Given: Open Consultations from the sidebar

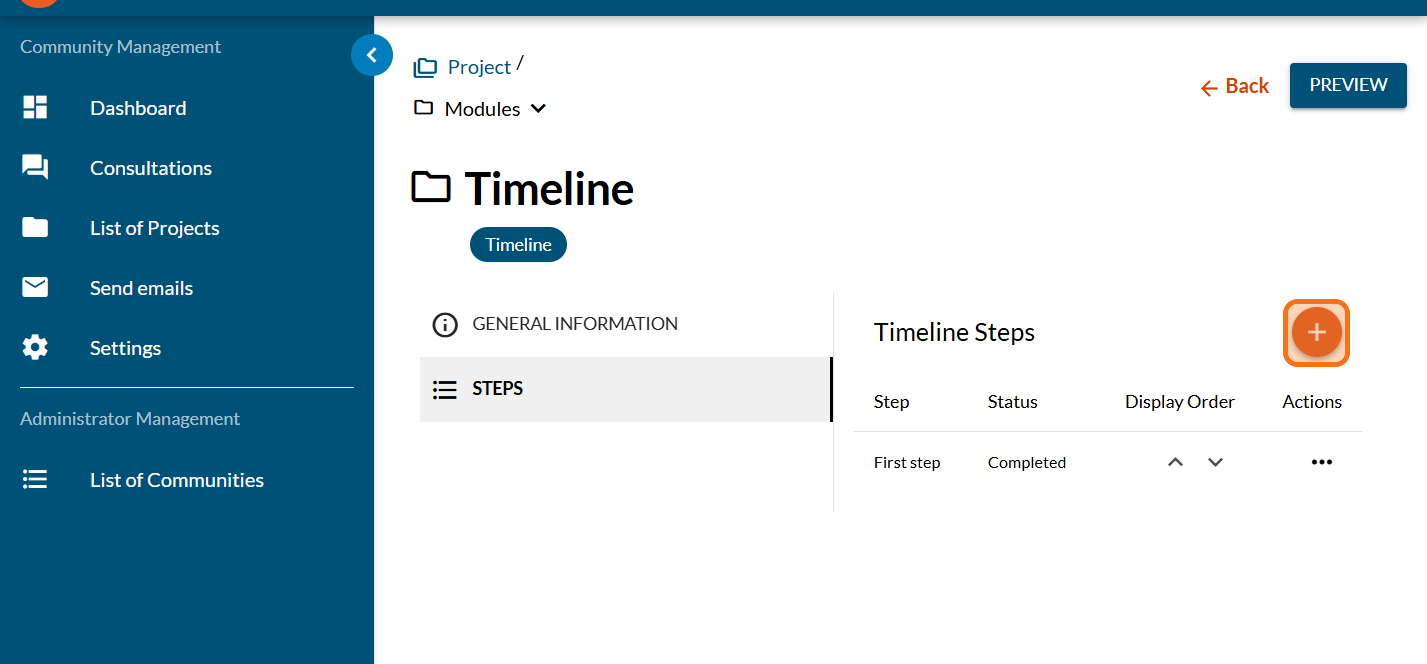Looking at the screenshot, I should 151,168.
